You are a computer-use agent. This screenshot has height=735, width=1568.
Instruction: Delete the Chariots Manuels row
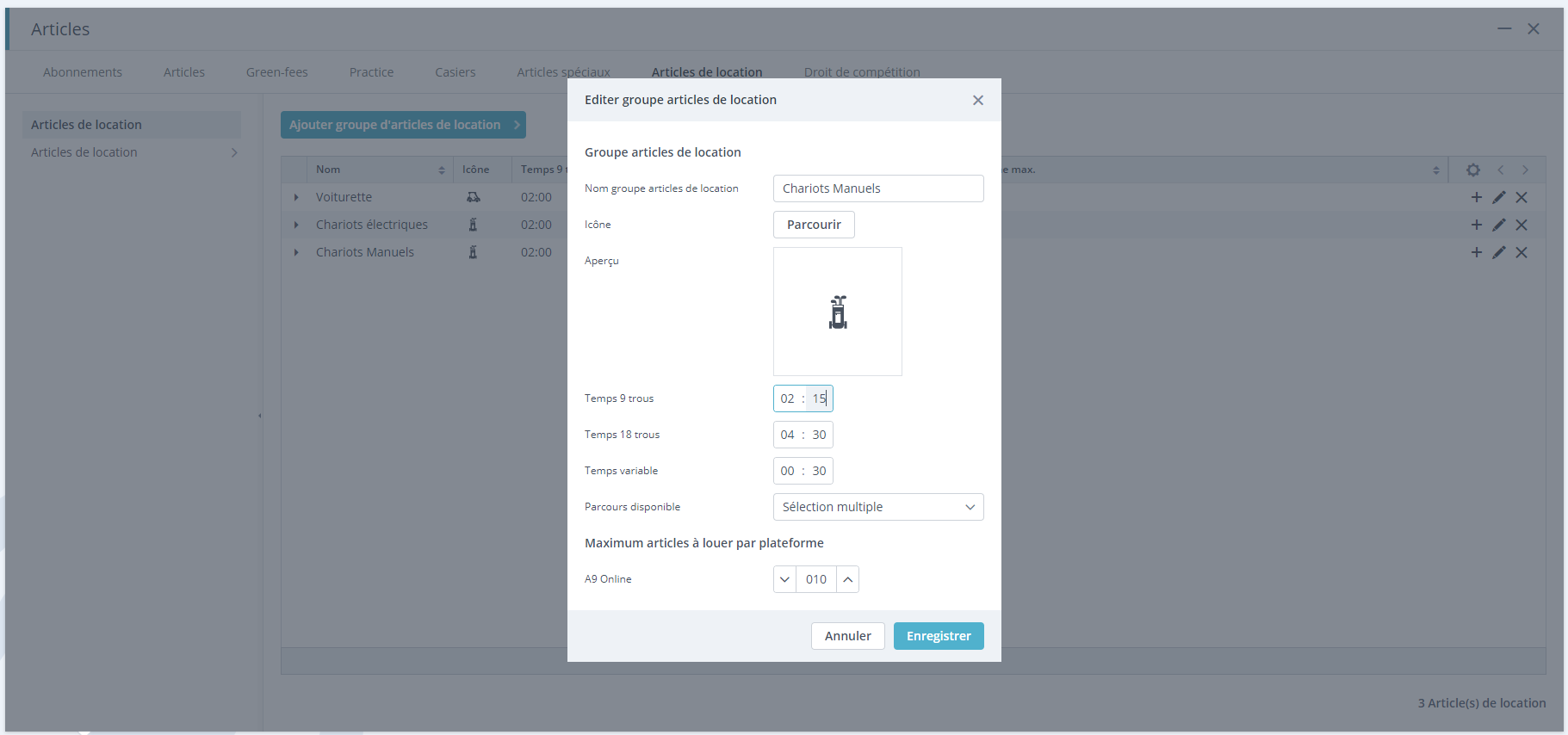(1522, 252)
